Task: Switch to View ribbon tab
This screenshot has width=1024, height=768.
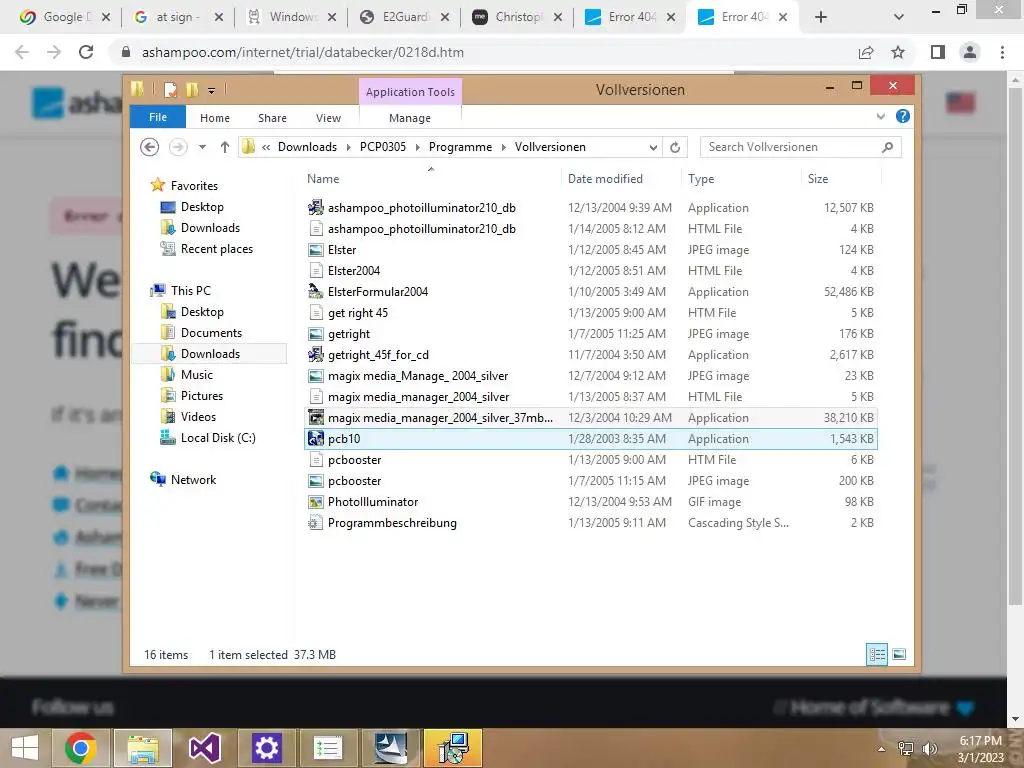Action: pos(328,118)
